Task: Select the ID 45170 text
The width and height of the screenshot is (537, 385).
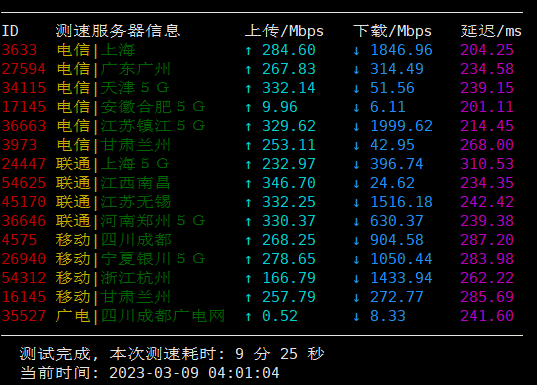Action: click(x=24, y=202)
